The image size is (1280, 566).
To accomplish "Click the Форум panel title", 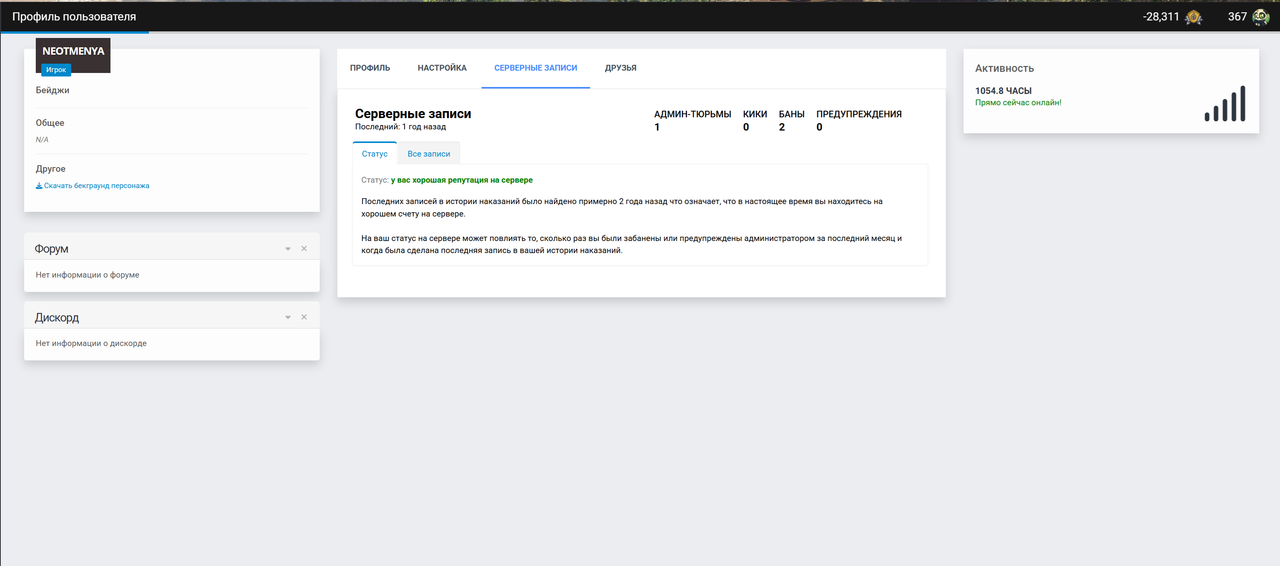I will pos(52,248).
